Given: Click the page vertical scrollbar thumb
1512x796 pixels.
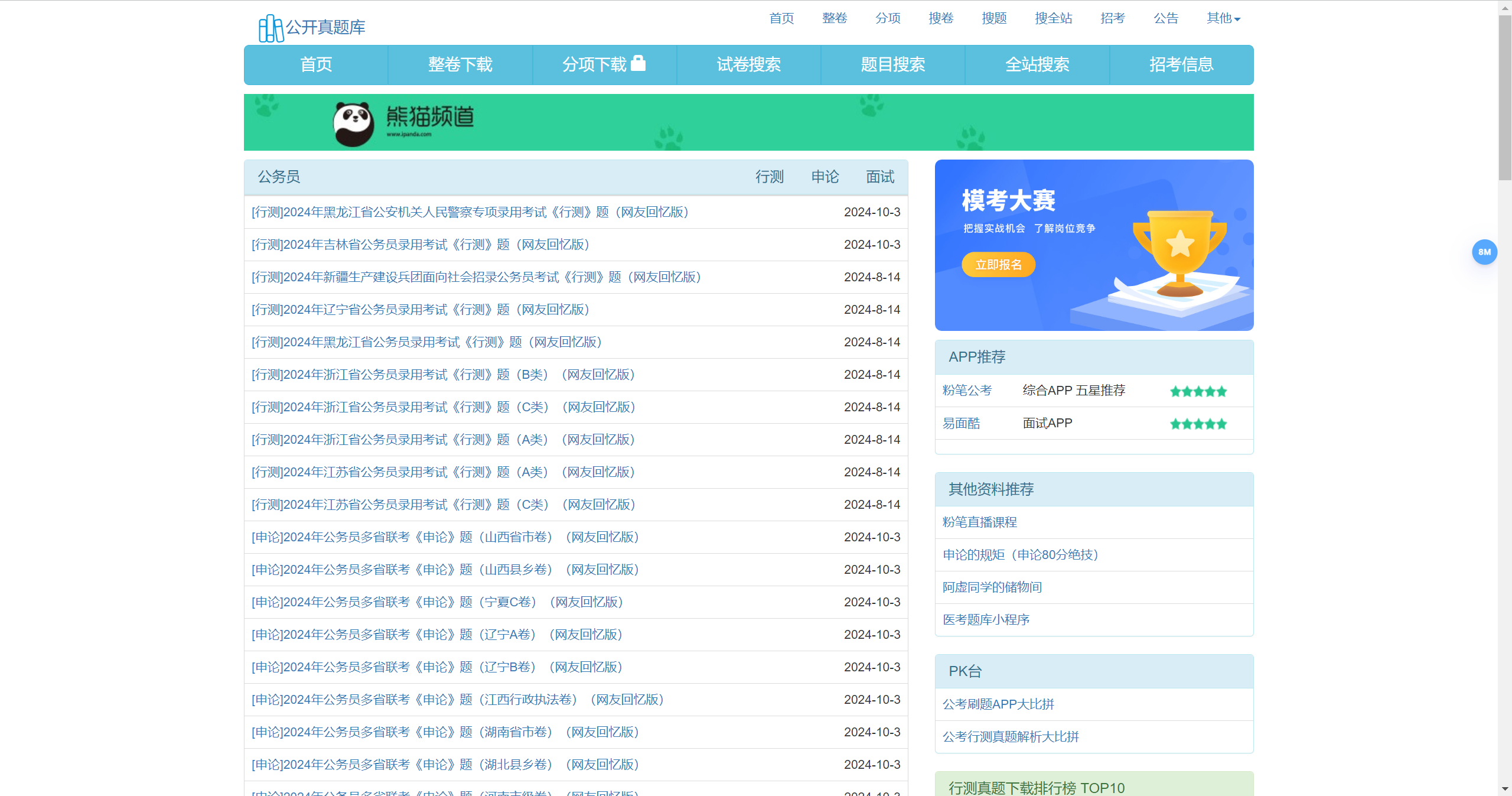Looking at the screenshot, I should click(x=1504, y=98).
